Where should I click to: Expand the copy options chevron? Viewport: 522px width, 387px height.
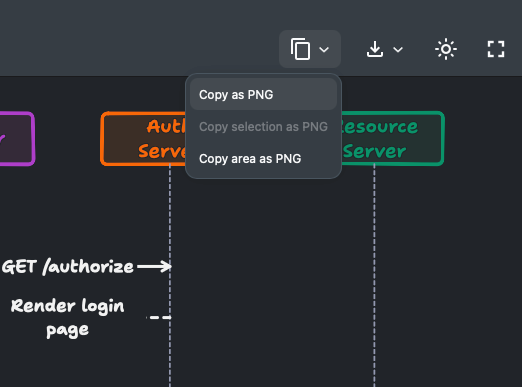point(324,50)
